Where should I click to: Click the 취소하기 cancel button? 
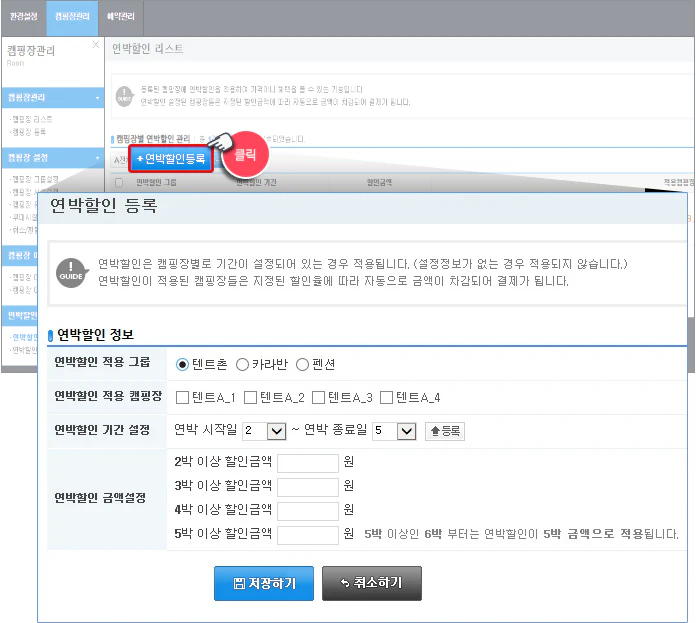[372, 584]
